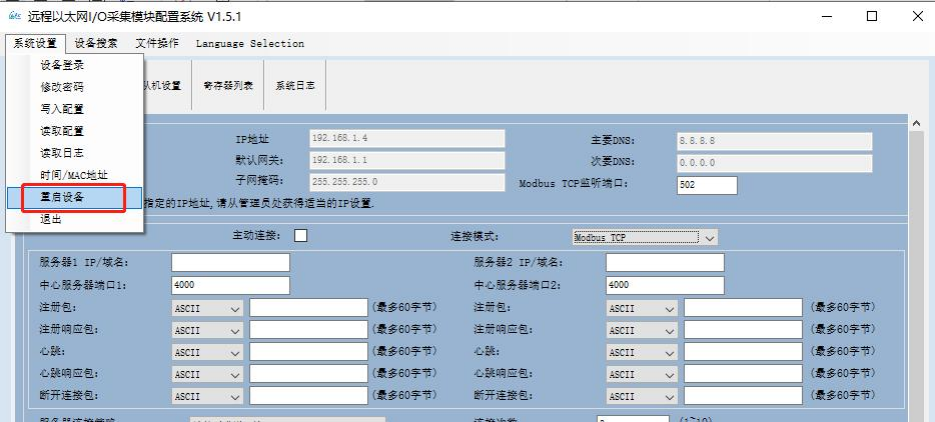Open 时间/MAC地址 from the menu
935x422 pixels.
[75, 175]
